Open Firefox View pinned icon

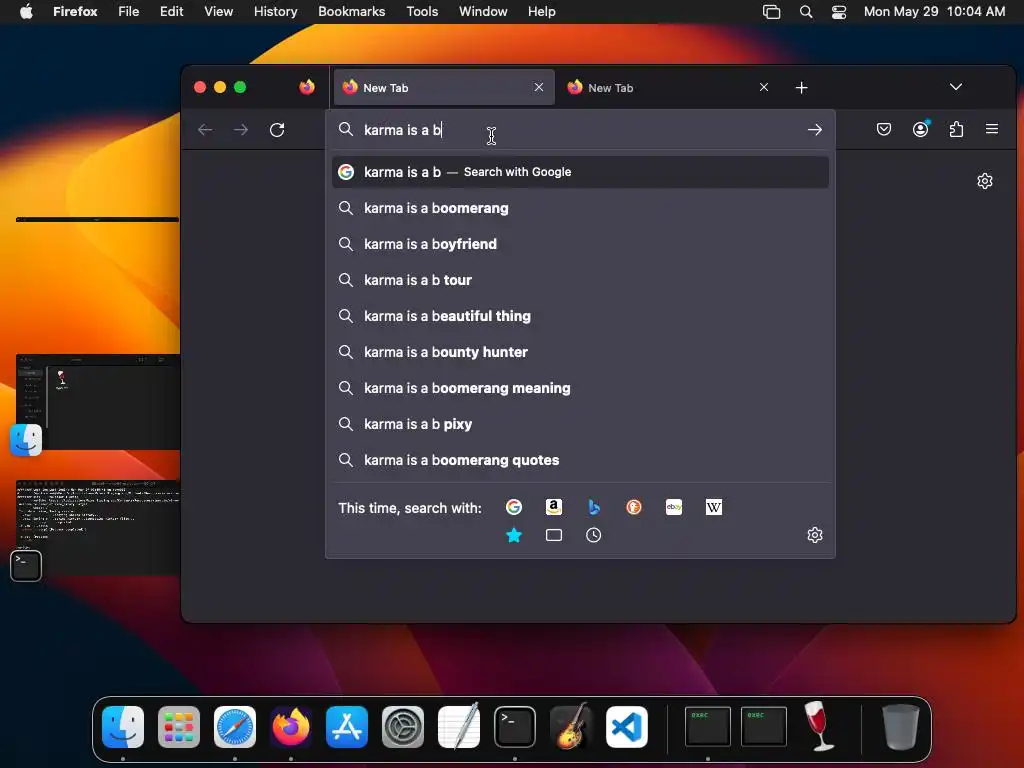click(307, 88)
